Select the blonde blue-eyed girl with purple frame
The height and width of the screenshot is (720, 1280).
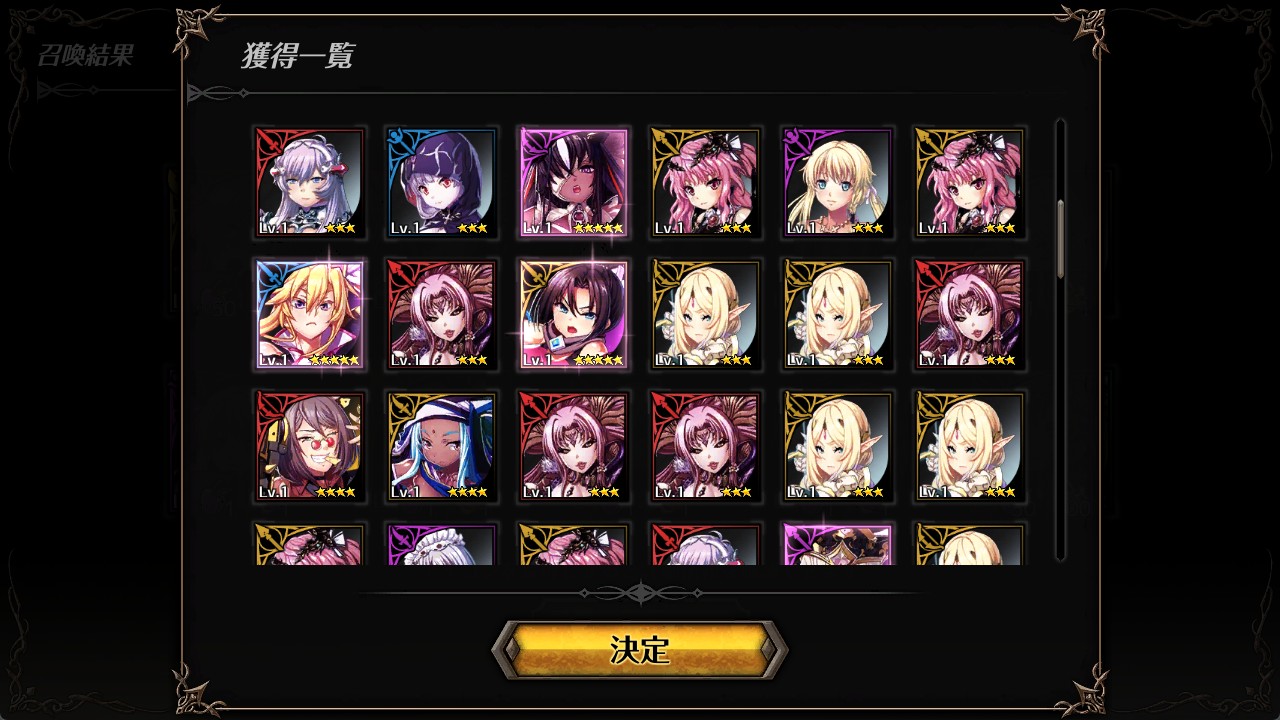[838, 182]
